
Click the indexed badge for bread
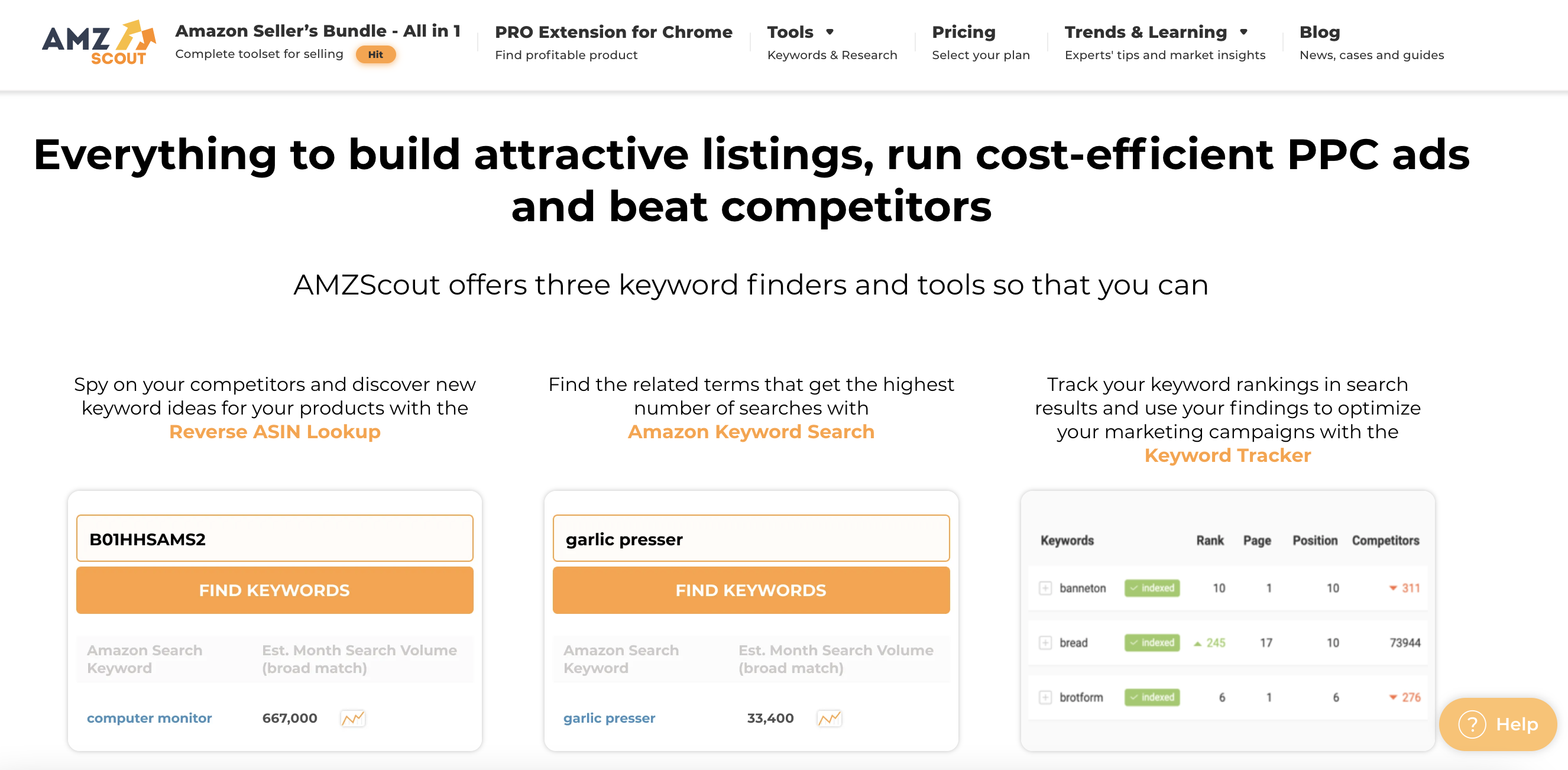click(1152, 643)
